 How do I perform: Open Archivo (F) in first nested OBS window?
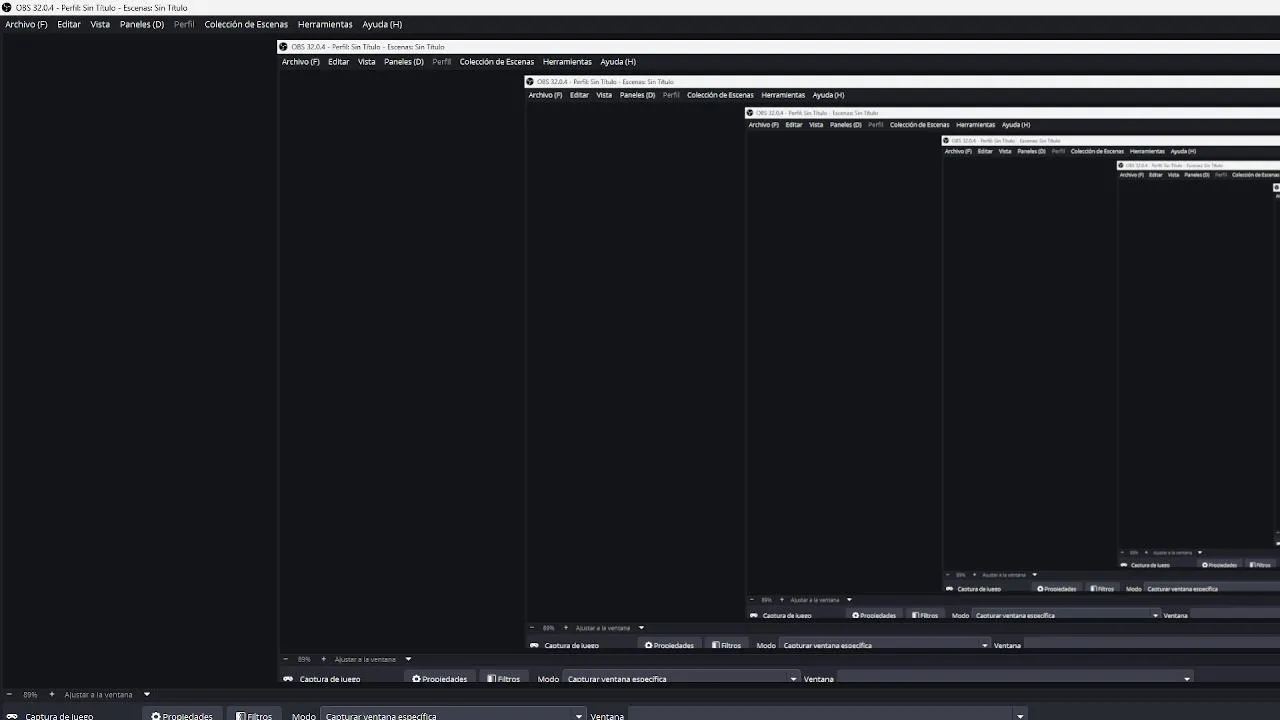[301, 62]
